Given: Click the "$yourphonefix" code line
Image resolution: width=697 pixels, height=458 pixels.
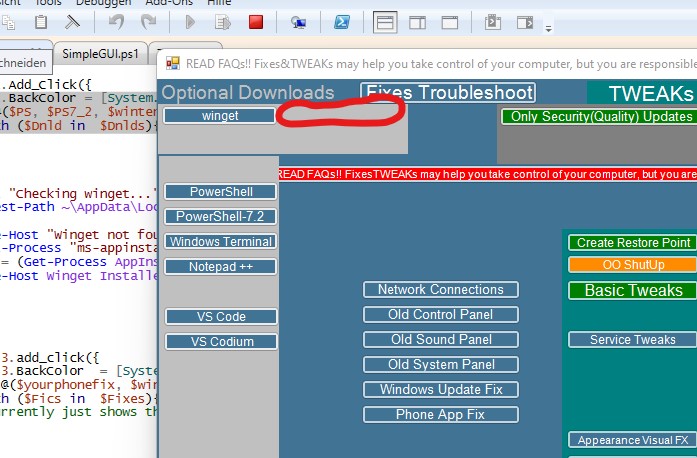Looking at the screenshot, I should pos(78,385).
